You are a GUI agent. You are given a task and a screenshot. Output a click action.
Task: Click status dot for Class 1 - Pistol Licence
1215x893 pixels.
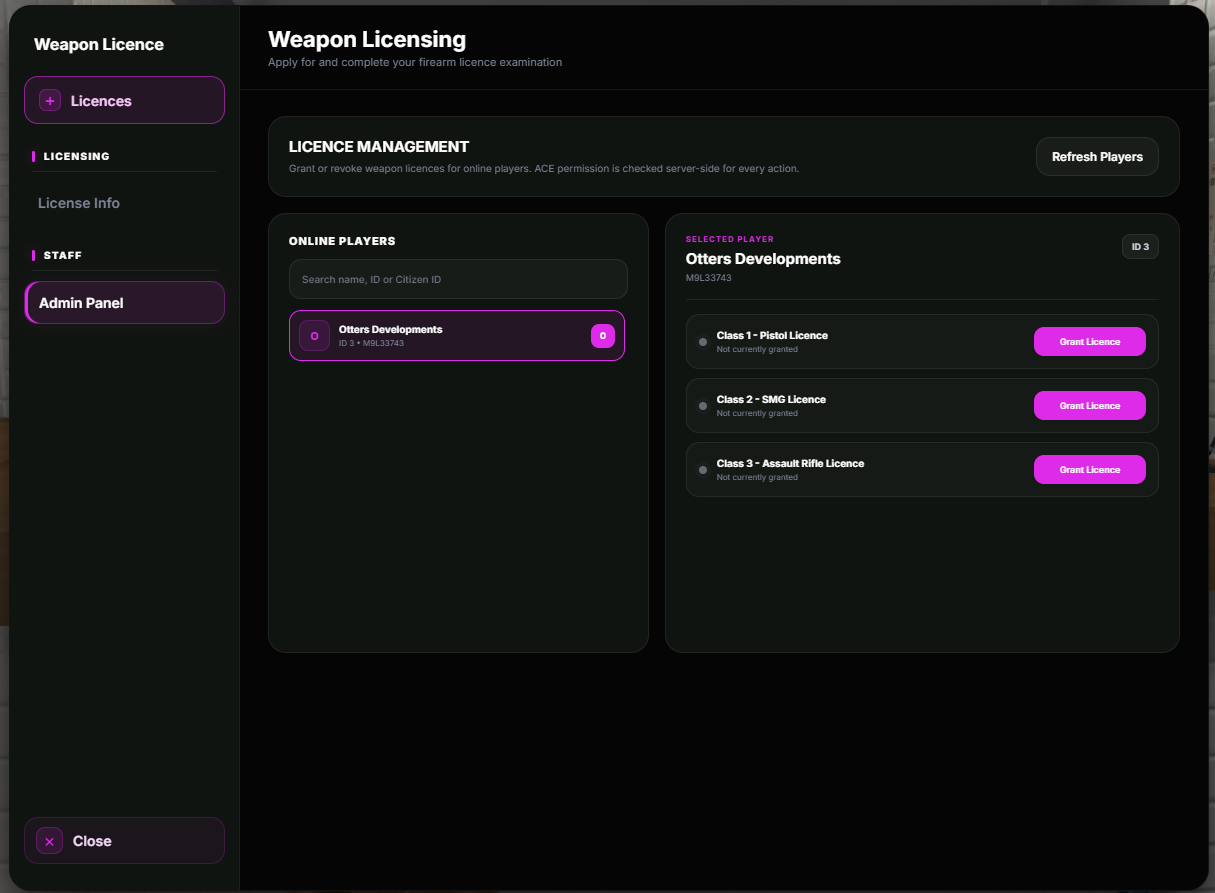[x=703, y=342]
